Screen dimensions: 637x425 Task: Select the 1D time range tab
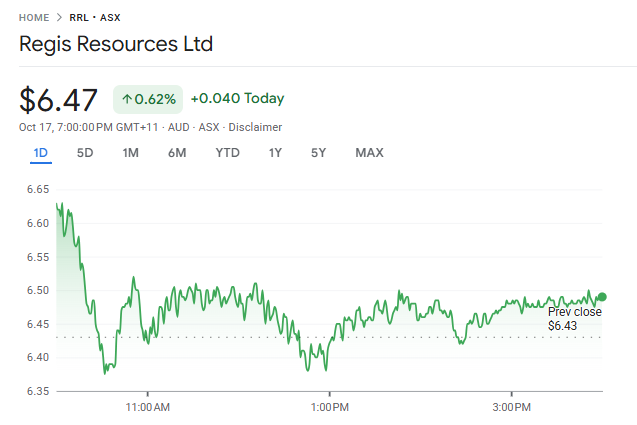41,153
